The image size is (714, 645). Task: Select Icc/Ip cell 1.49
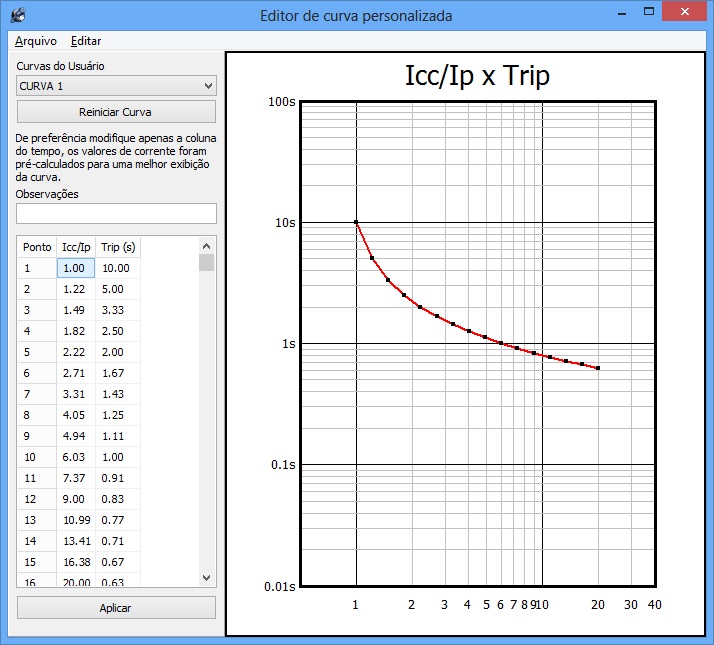(x=76, y=310)
